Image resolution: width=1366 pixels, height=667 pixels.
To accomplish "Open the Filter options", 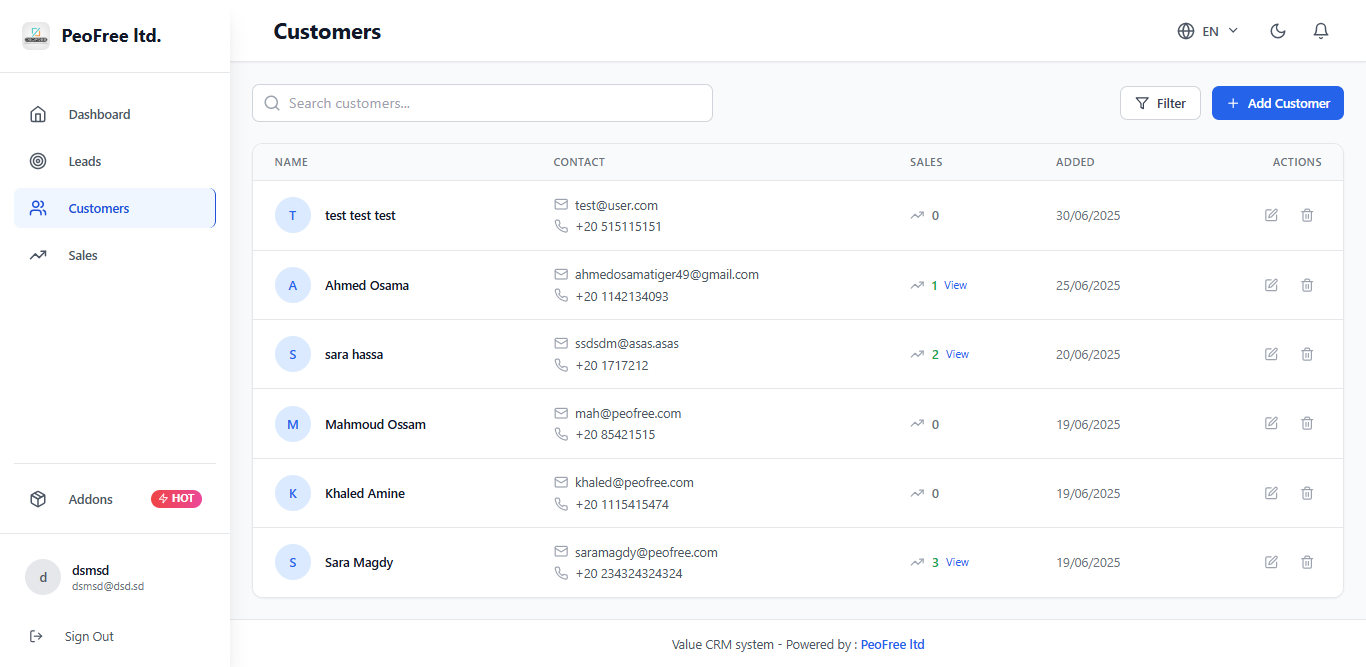I will (x=1160, y=103).
